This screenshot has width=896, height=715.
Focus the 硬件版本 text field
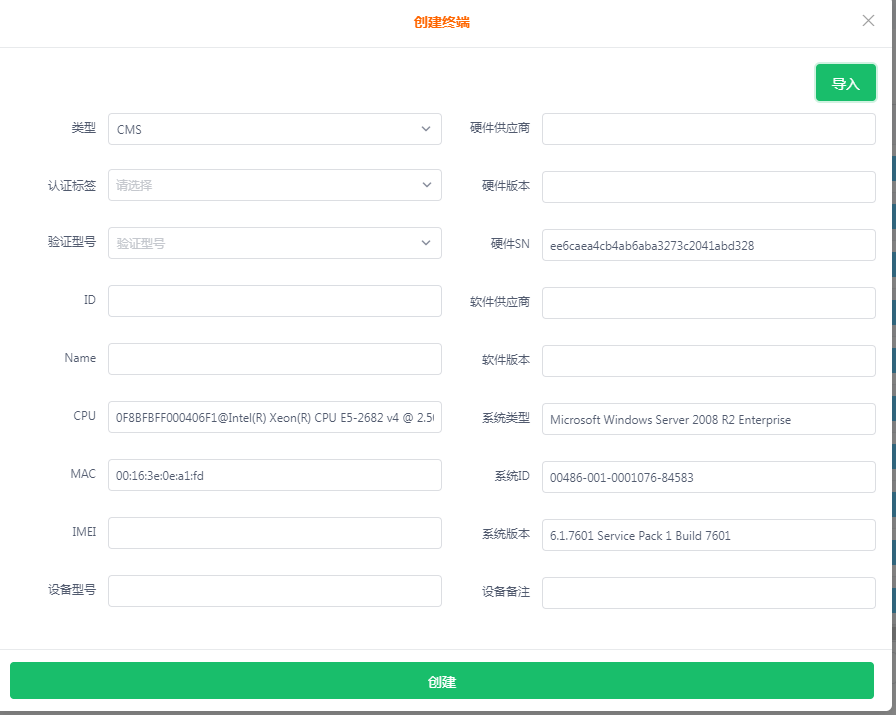click(x=708, y=187)
